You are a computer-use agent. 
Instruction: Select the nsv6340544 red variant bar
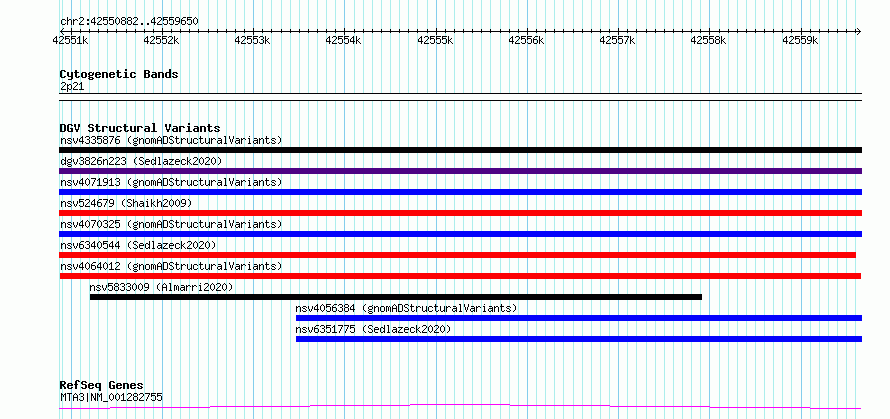click(457, 255)
